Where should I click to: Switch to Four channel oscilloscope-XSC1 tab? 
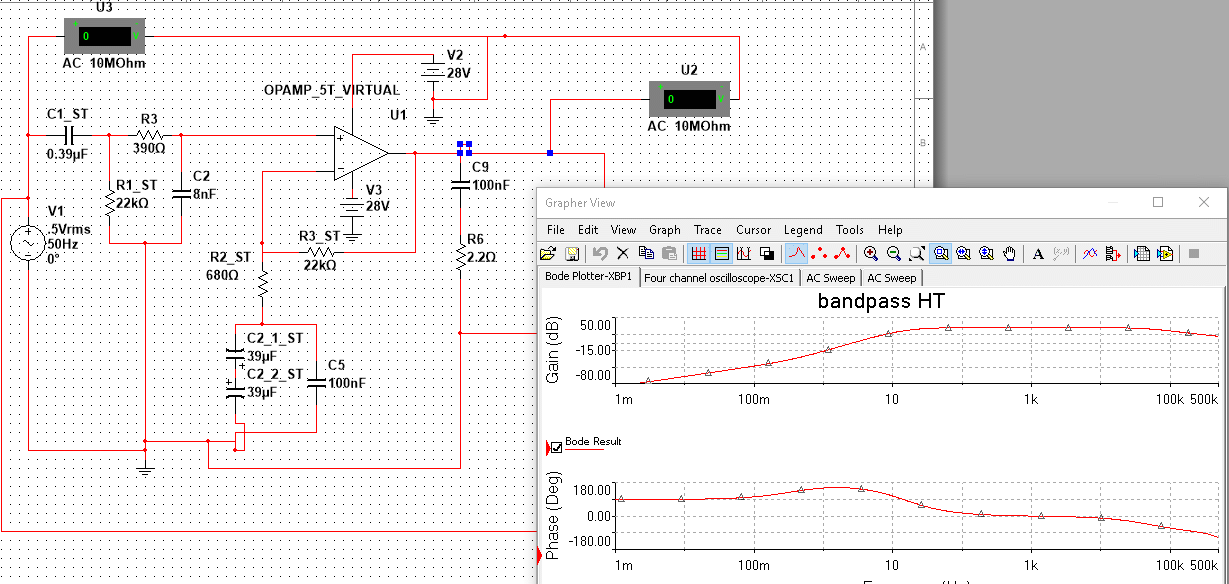click(720, 278)
